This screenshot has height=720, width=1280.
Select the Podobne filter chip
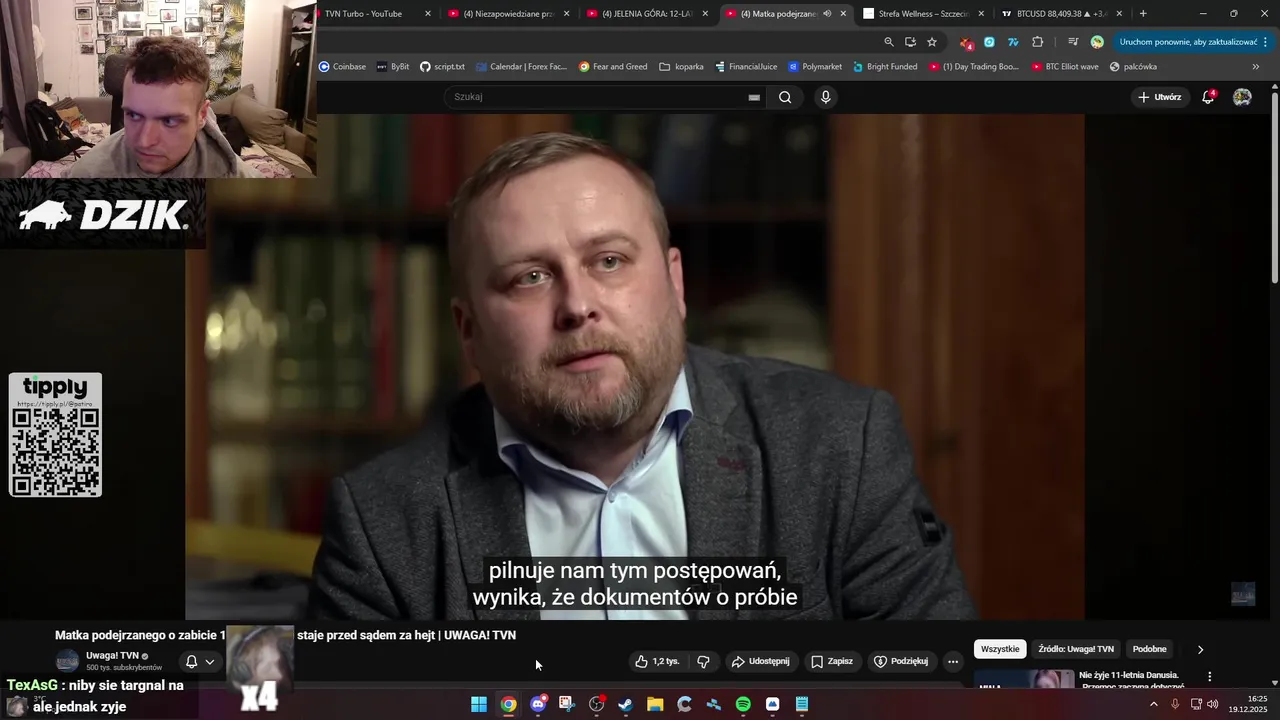click(1150, 649)
